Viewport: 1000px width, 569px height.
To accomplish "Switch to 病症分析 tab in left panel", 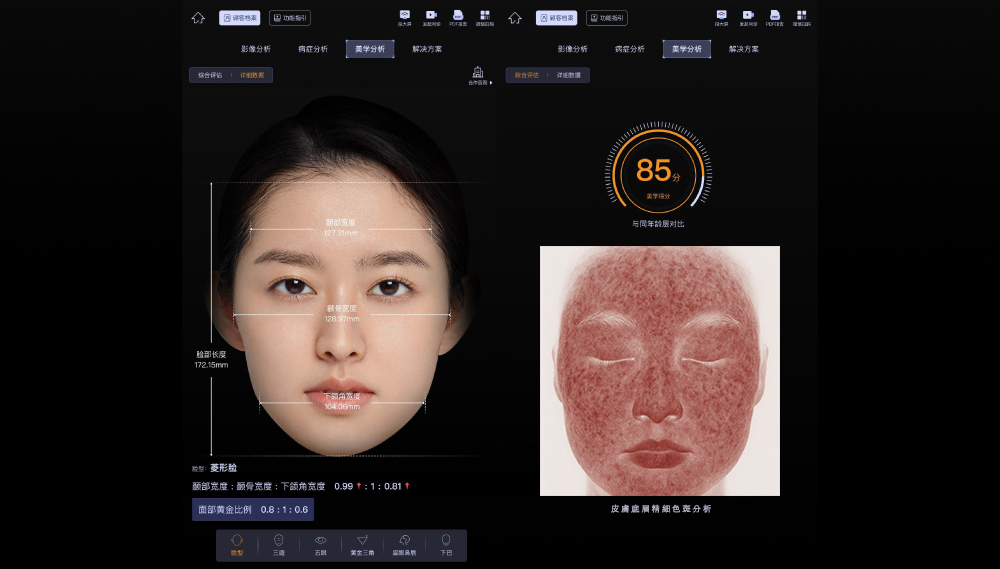I will pyautogui.click(x=312, y=49).
